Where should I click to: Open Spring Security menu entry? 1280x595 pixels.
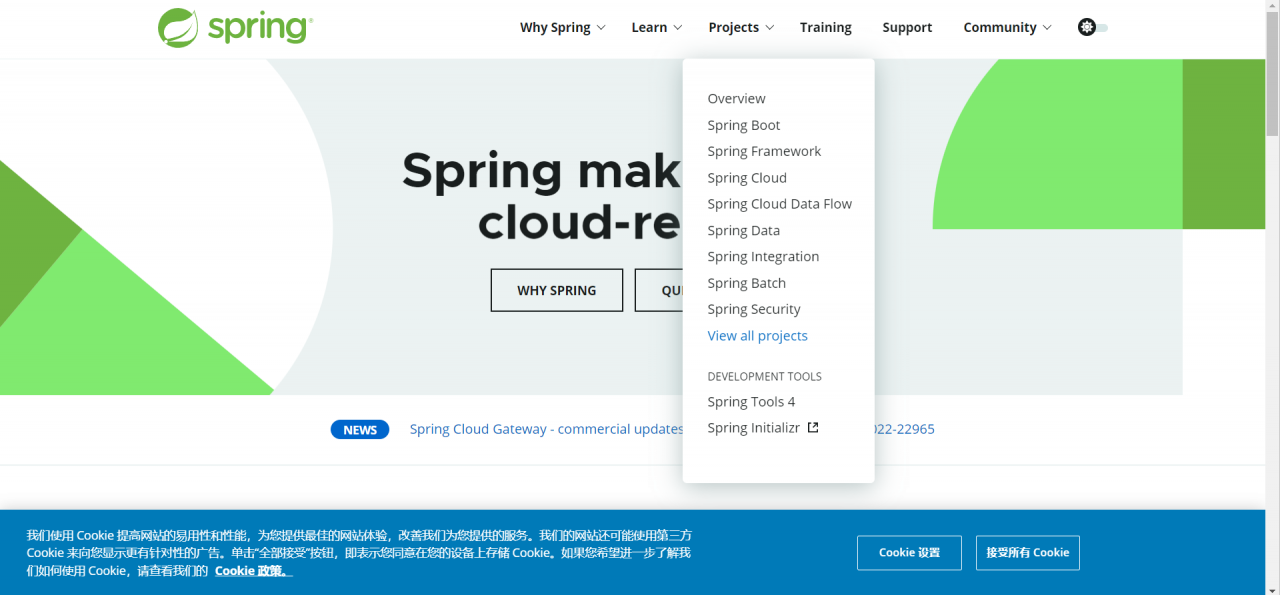point(754,309)
